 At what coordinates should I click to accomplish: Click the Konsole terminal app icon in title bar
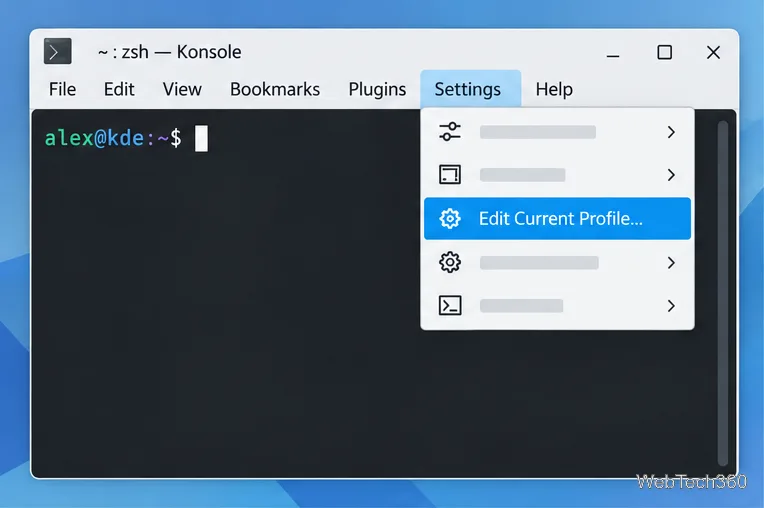point(57,51)
